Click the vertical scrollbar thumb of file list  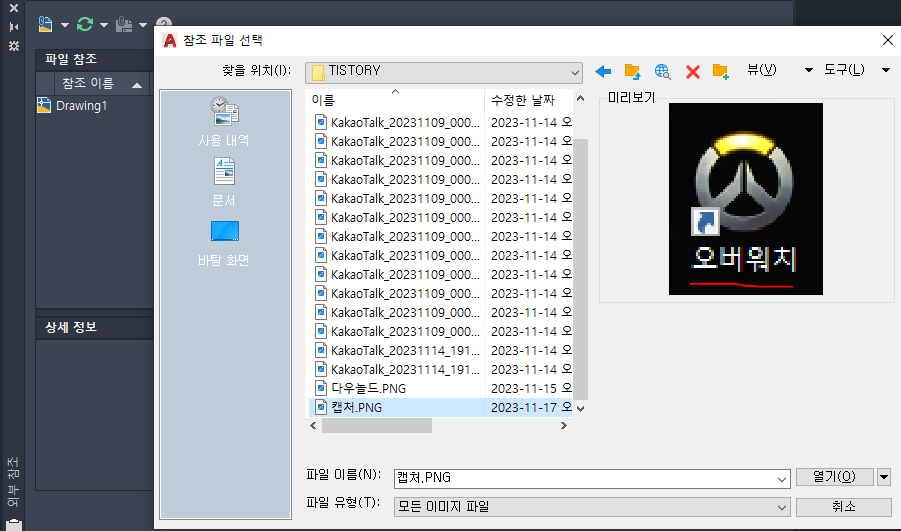click(x=580, y=269)
